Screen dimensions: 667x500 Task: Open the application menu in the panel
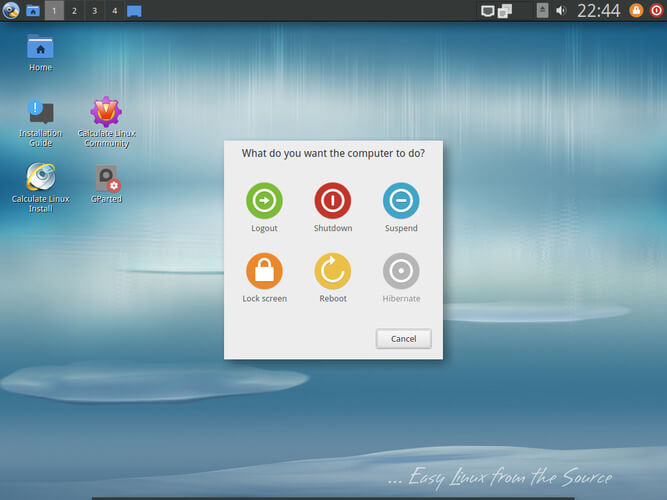[11, 10]
